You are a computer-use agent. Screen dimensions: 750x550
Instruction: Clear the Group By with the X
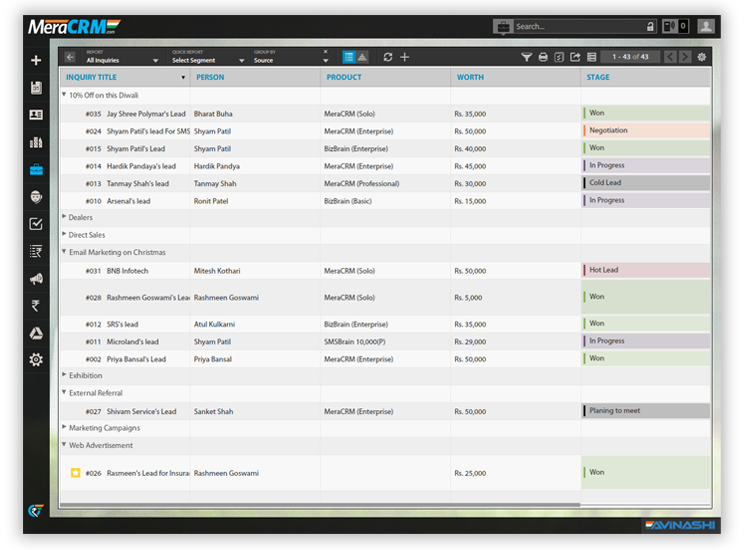326,52
